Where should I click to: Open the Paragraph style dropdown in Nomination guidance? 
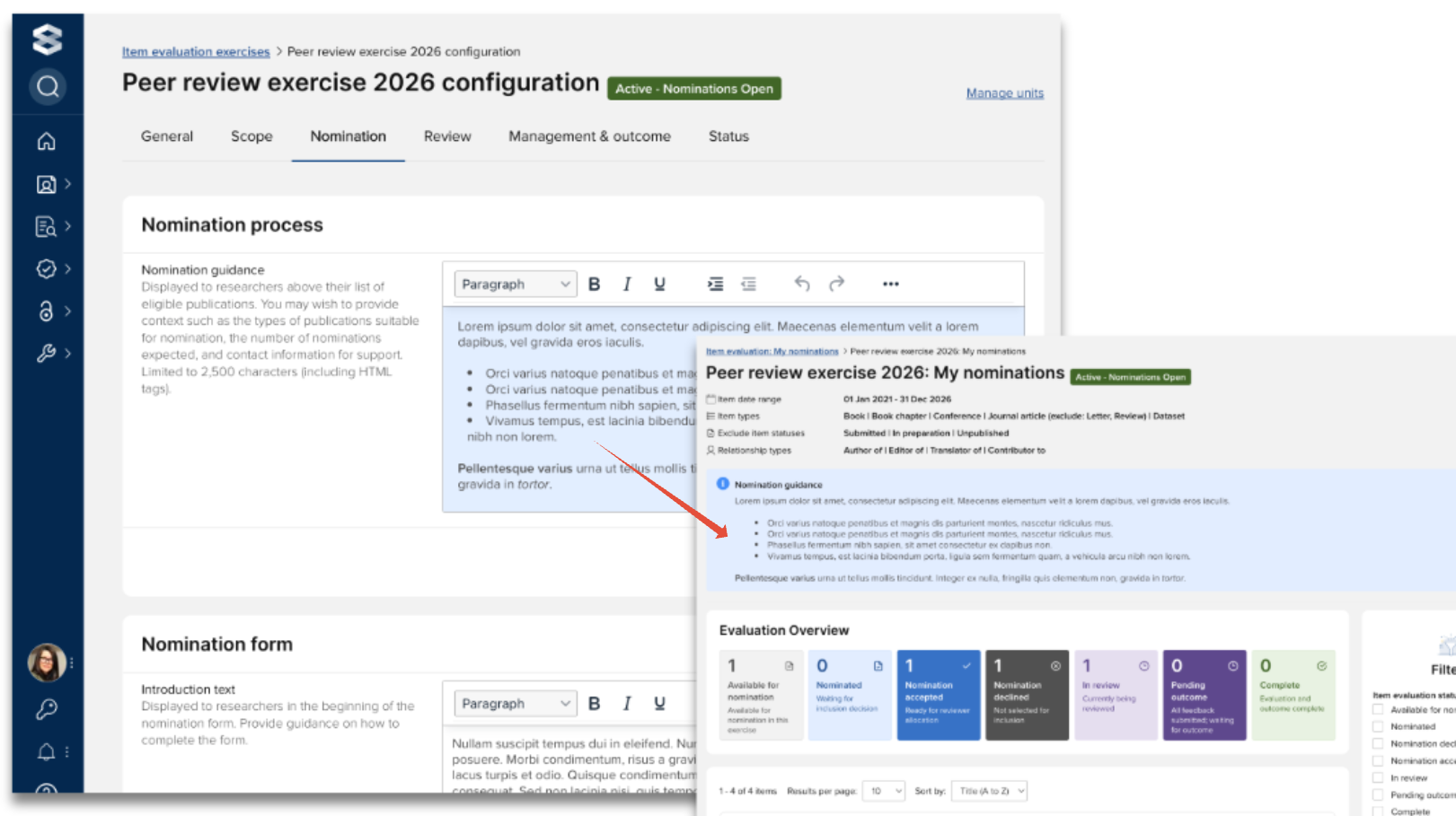[515, 284]
